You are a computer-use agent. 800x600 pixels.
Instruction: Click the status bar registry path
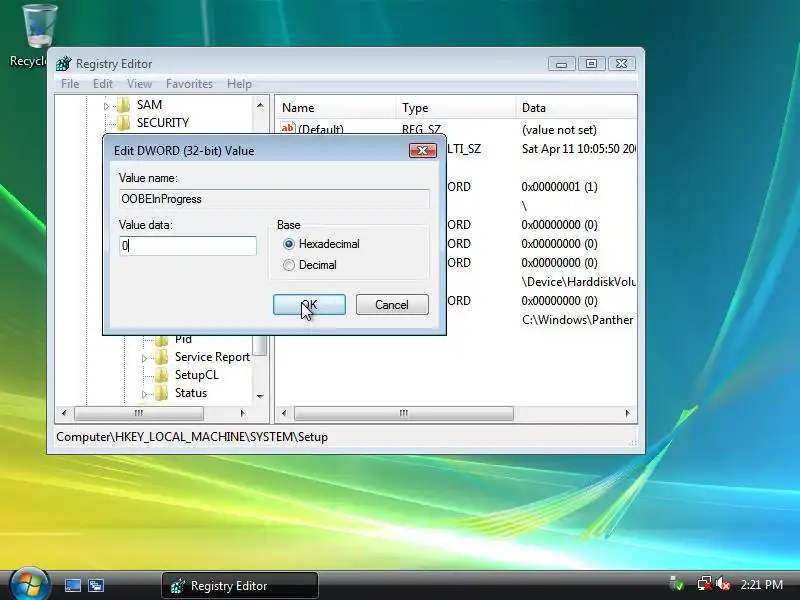[x=192, y=437]
